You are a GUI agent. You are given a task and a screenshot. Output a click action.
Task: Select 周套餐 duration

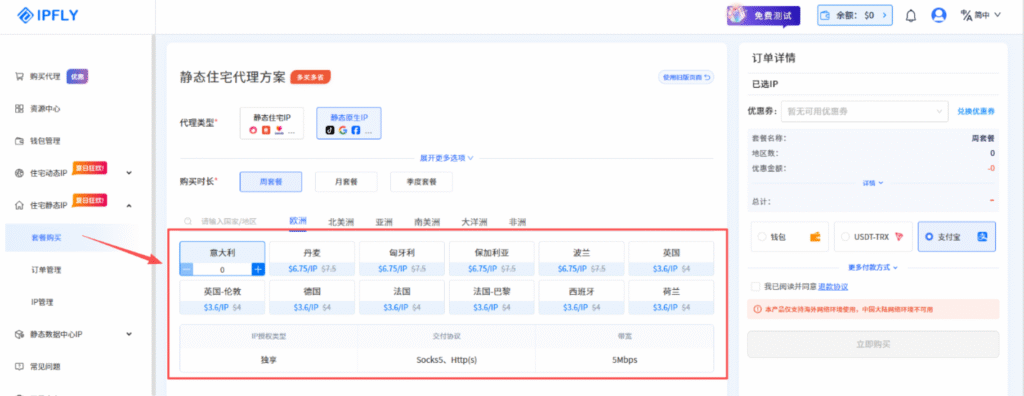[x=271, y=181]
